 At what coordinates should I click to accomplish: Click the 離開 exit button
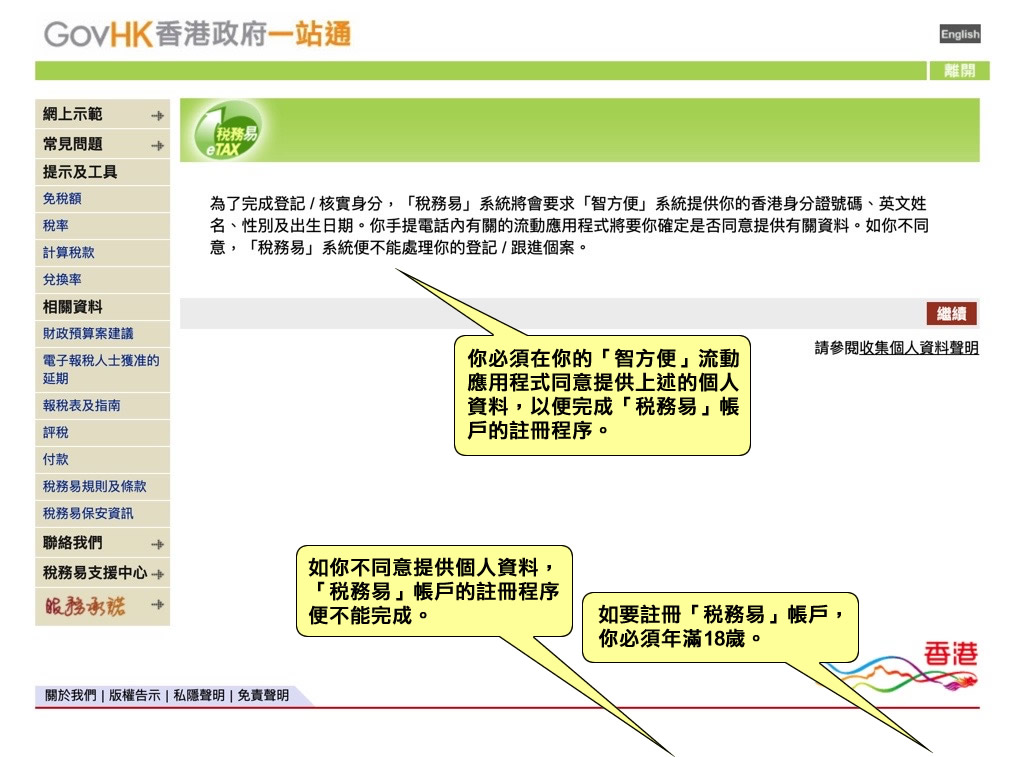click(x=959, y=70)
